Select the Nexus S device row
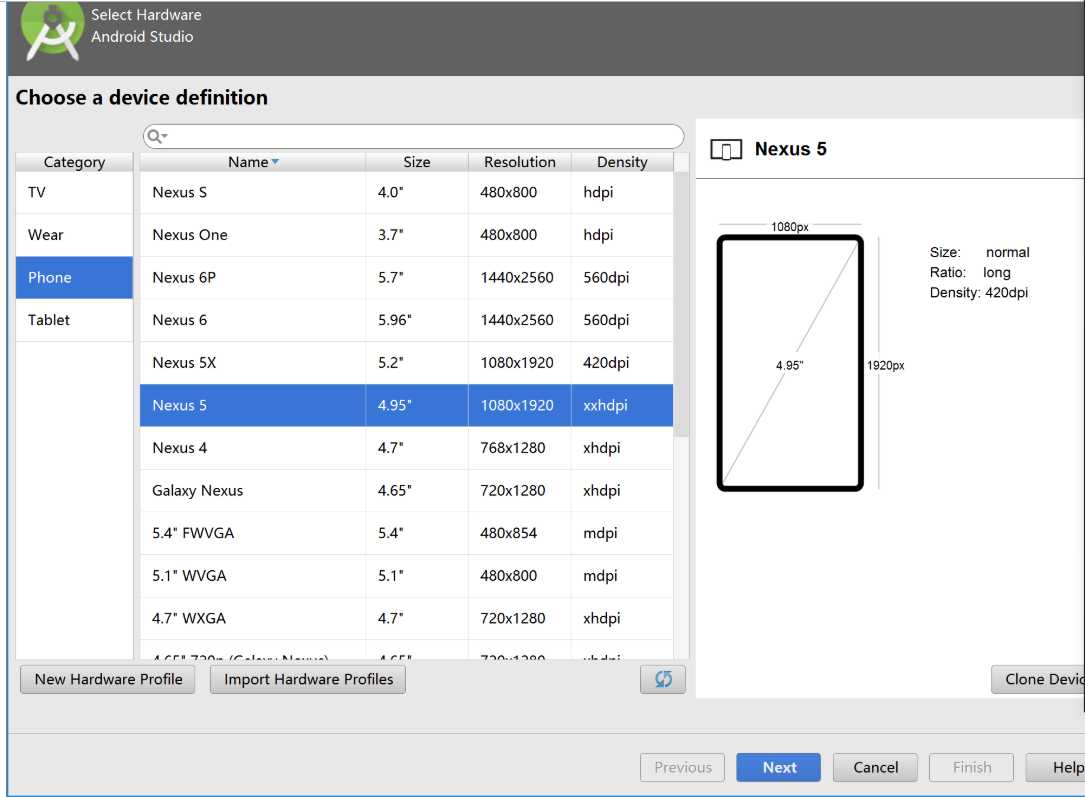The width and height of the screenshot is (1085, 797). coord(406,192)
